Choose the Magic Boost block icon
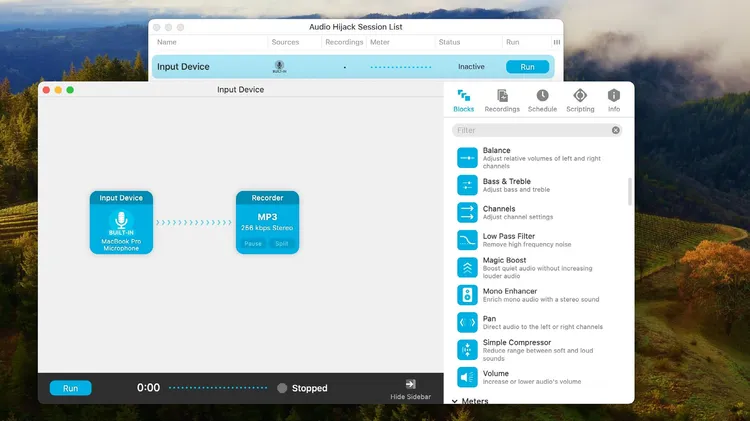750x421 pixels. click(x=467, y=267)
